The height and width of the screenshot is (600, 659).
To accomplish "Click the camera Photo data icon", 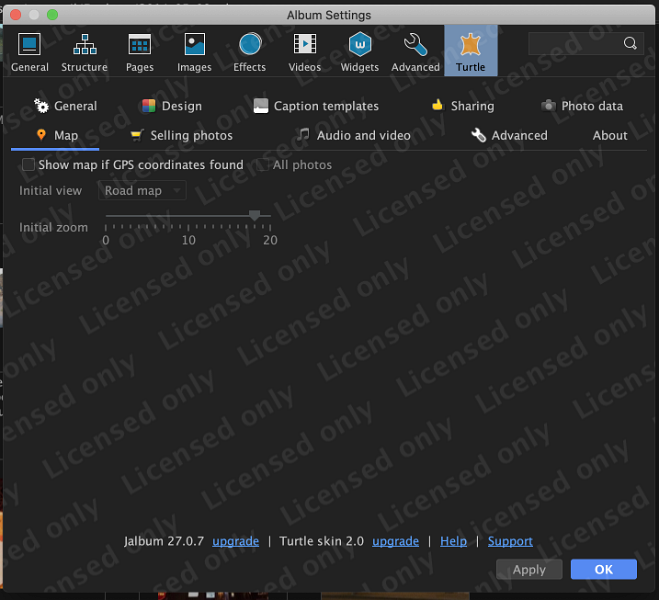I will (x=548, y=105).
